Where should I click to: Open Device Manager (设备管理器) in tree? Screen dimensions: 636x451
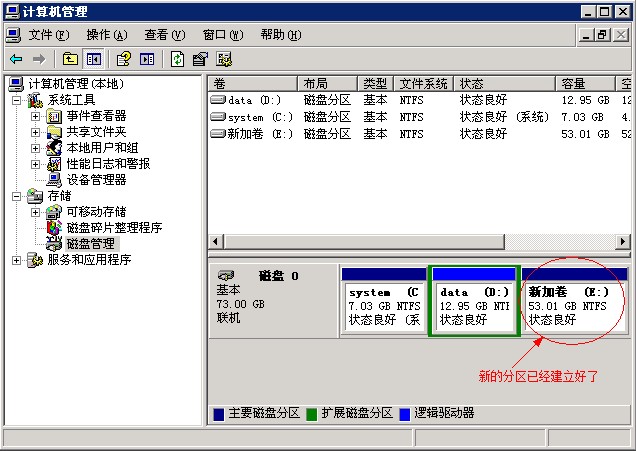click(95, 180)
